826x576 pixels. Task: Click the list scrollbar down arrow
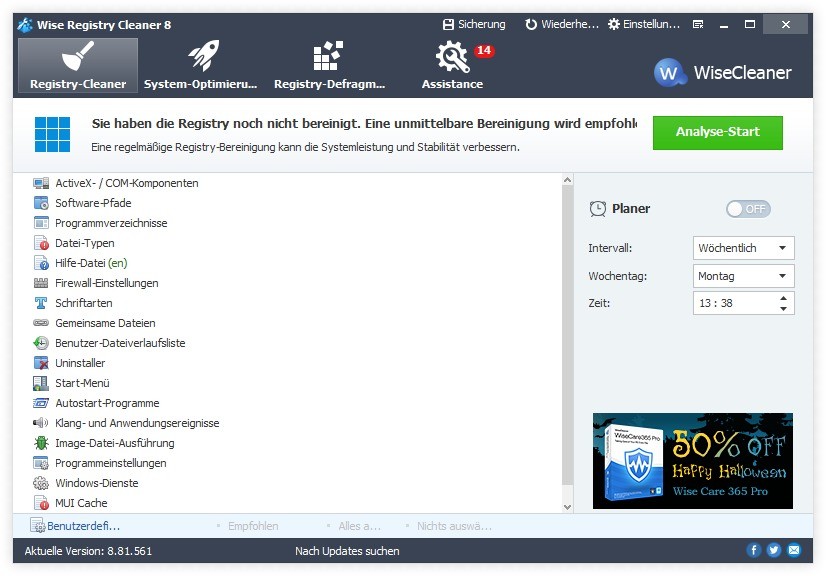pyautogui.click(x=567, y=507)
